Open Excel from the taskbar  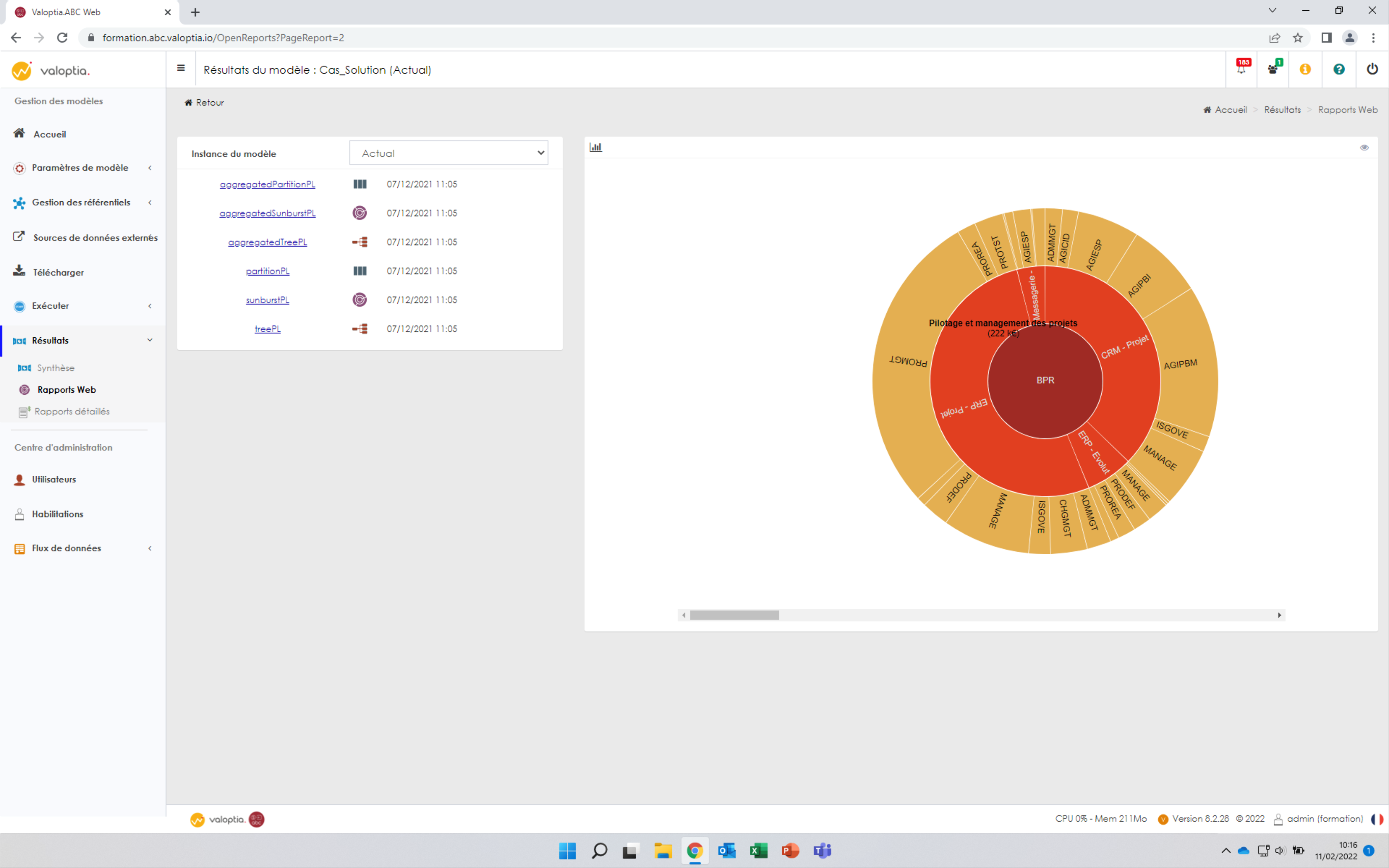pos(758,851)
